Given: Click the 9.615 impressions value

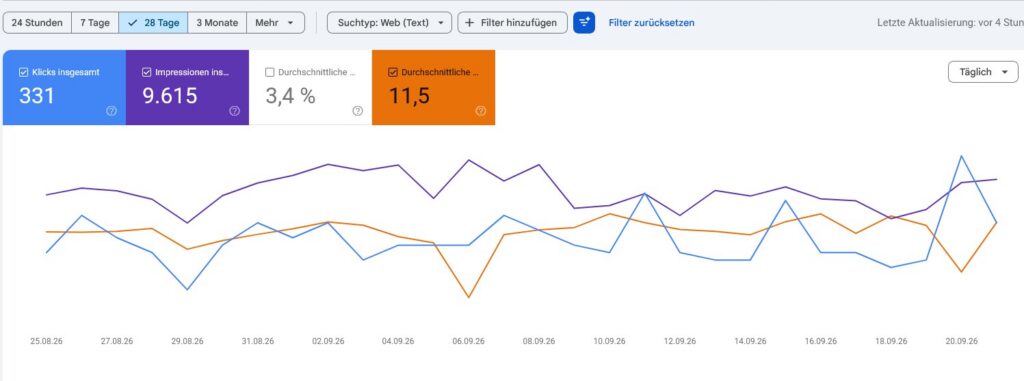Looking at the screenshot, I should [x=170, y=96].
